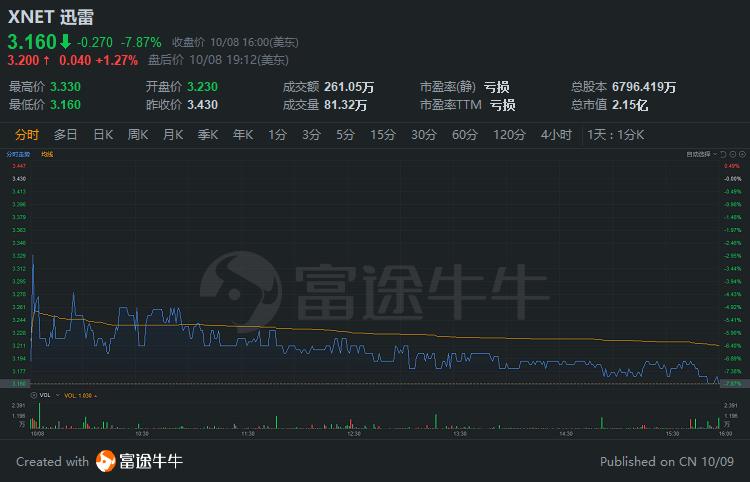The width and height of the screenshot is (750, 482).
Task: Click the highlighted current price marker on left axis
Action: (x=15, y=383)
